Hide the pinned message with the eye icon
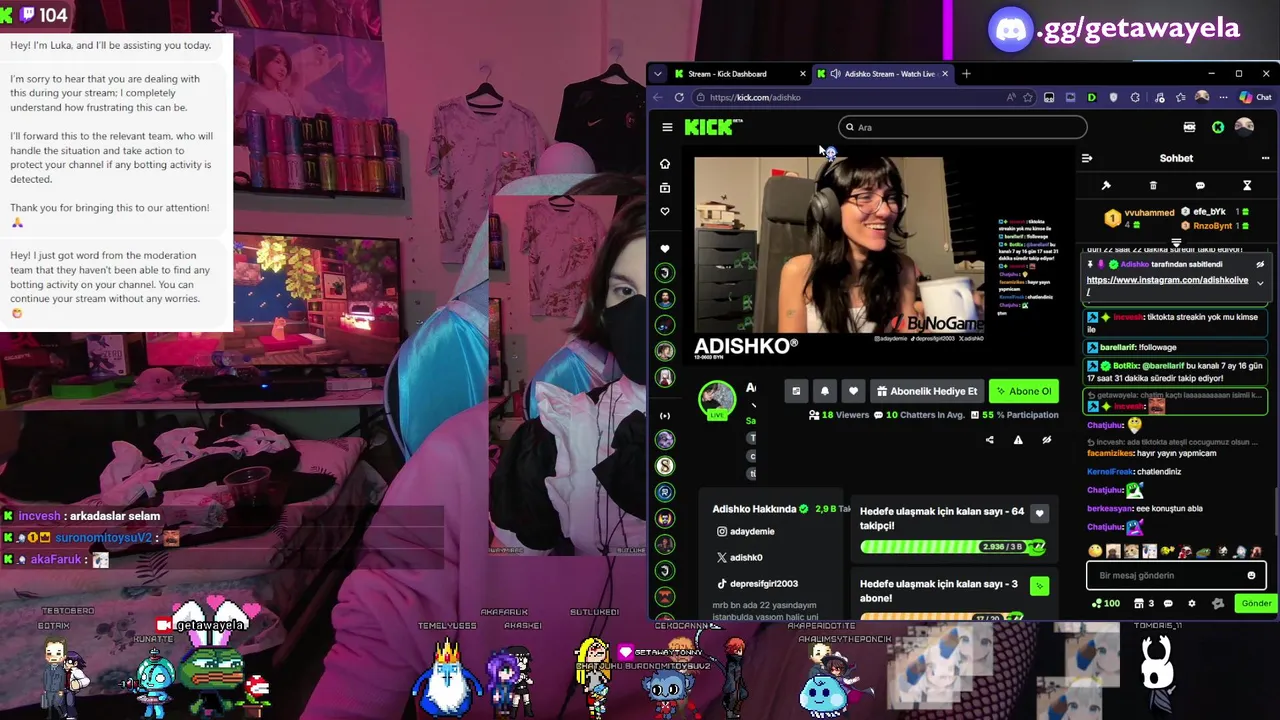The image size is (1280, 720). click(1260, 265)
